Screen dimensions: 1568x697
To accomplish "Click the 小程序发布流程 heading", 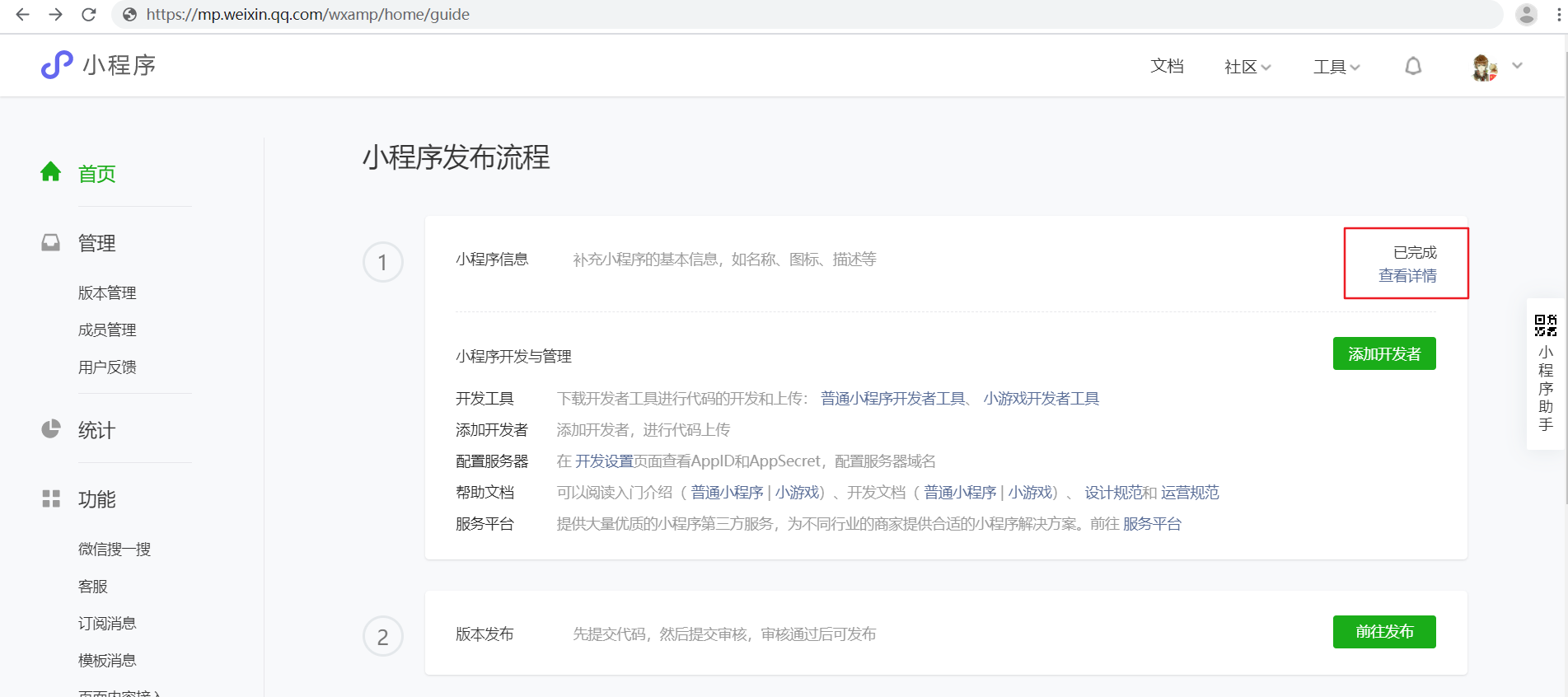I will (x=456, y=157).
